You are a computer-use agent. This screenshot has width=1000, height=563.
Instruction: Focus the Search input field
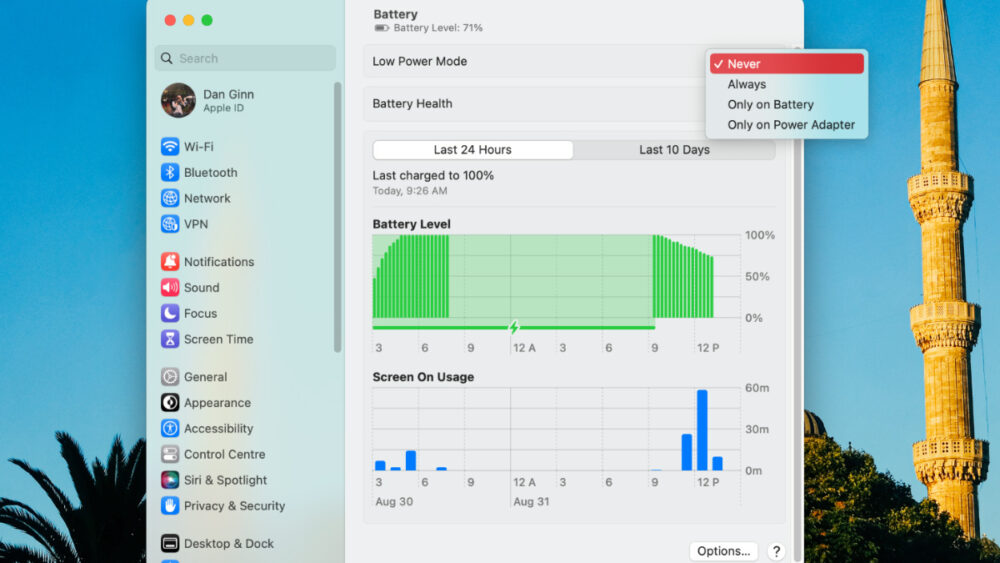pyautogui.click(x=245, y=58)
